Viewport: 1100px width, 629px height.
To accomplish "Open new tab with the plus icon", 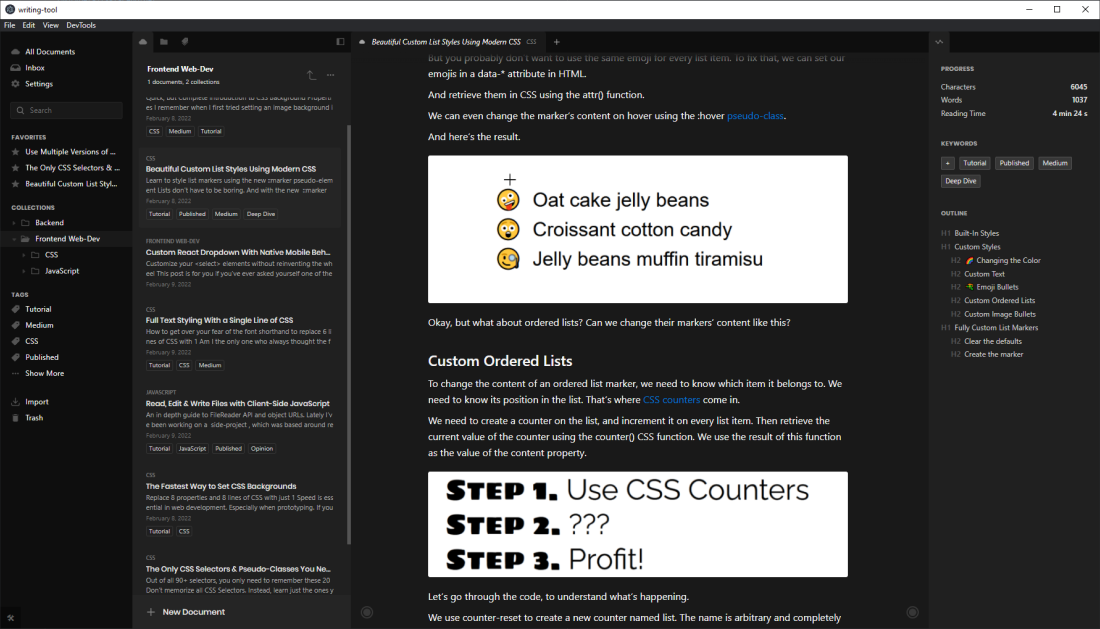I will coord(557,42).
